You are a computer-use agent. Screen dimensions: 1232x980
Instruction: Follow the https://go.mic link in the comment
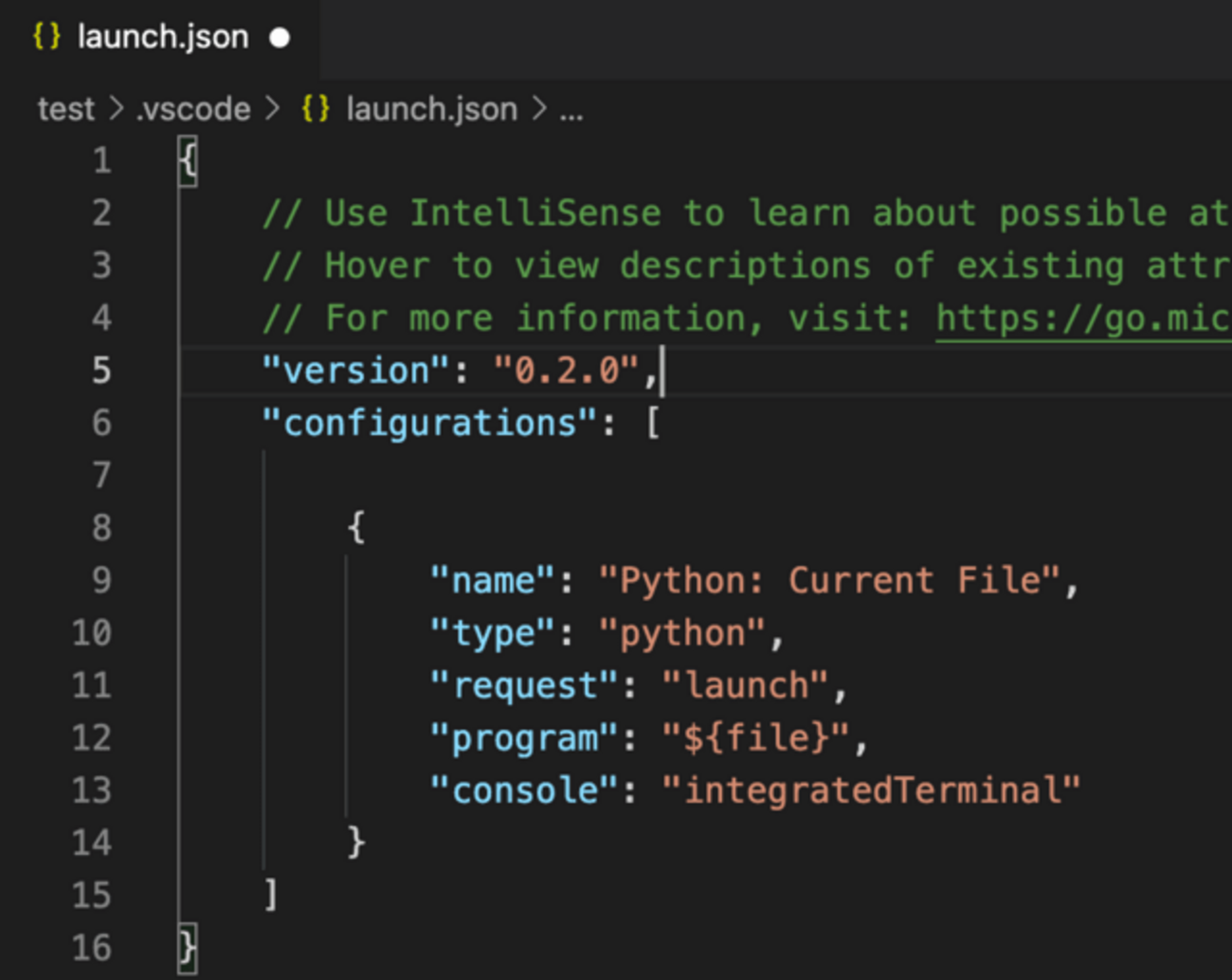point(1083,318)
